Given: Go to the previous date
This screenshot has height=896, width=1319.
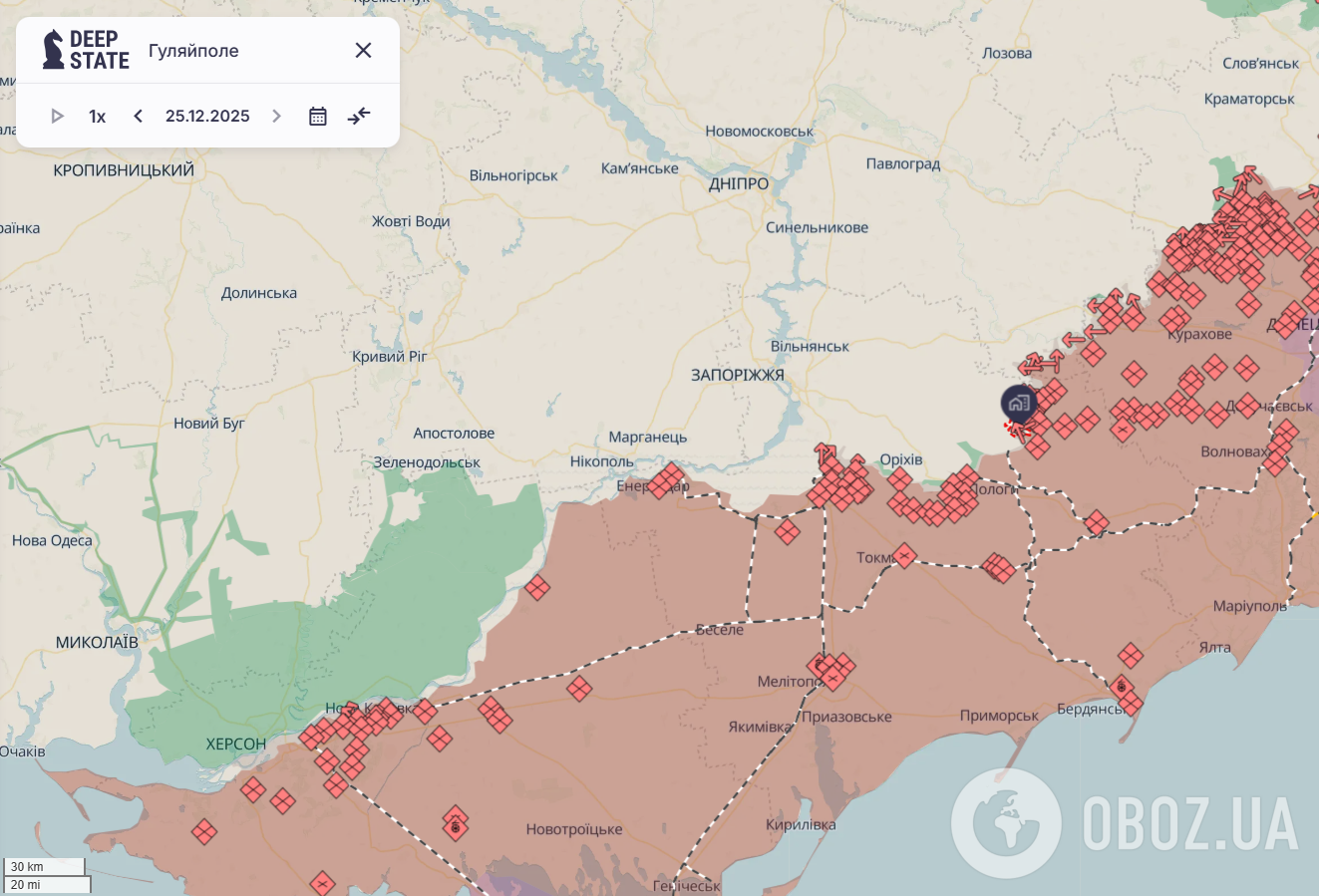Looking at the screenshot, I should click(x=139, y=117).
